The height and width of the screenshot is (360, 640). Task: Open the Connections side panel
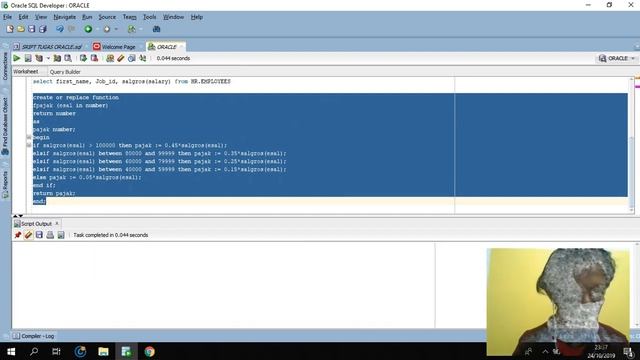tap(5, 65)
